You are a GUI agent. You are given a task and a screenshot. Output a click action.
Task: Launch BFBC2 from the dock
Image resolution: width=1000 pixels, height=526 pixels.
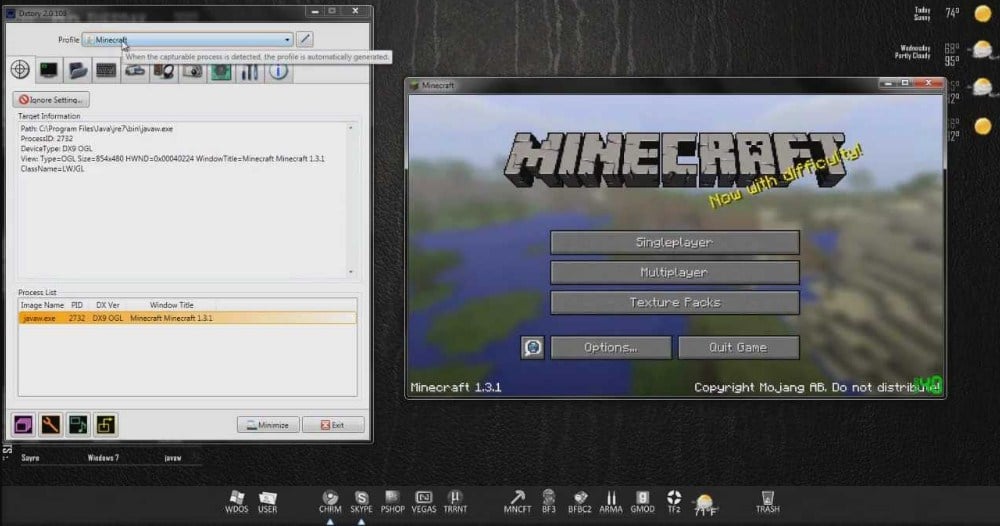[580, 502]
